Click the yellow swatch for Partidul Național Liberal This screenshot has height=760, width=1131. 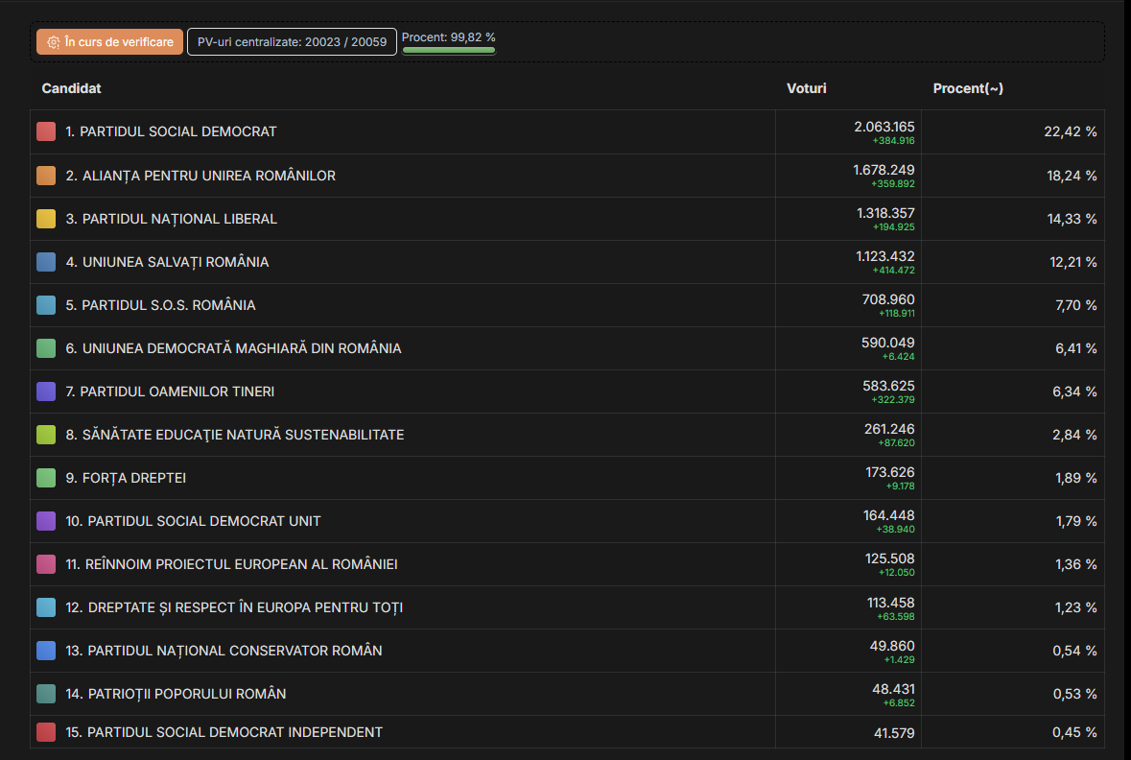(46, 218)
